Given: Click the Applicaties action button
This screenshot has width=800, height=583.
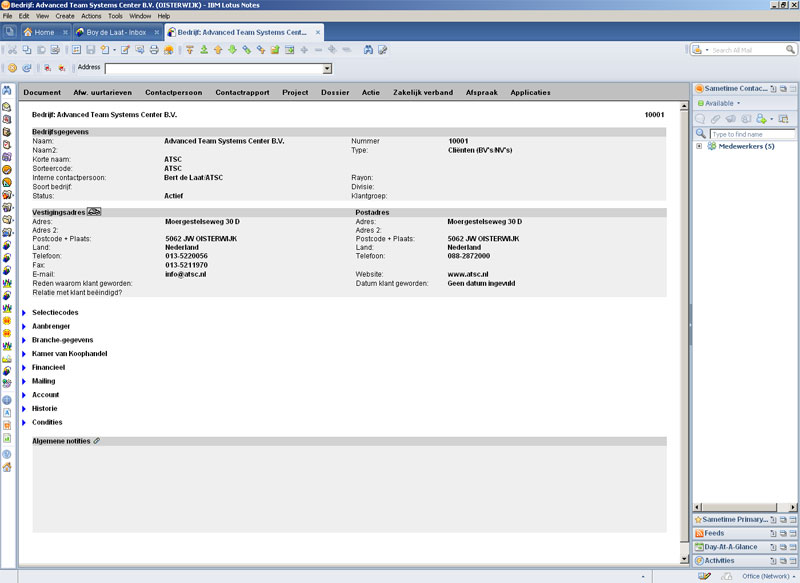Looking at the screenshot, I should coord(531,92).
